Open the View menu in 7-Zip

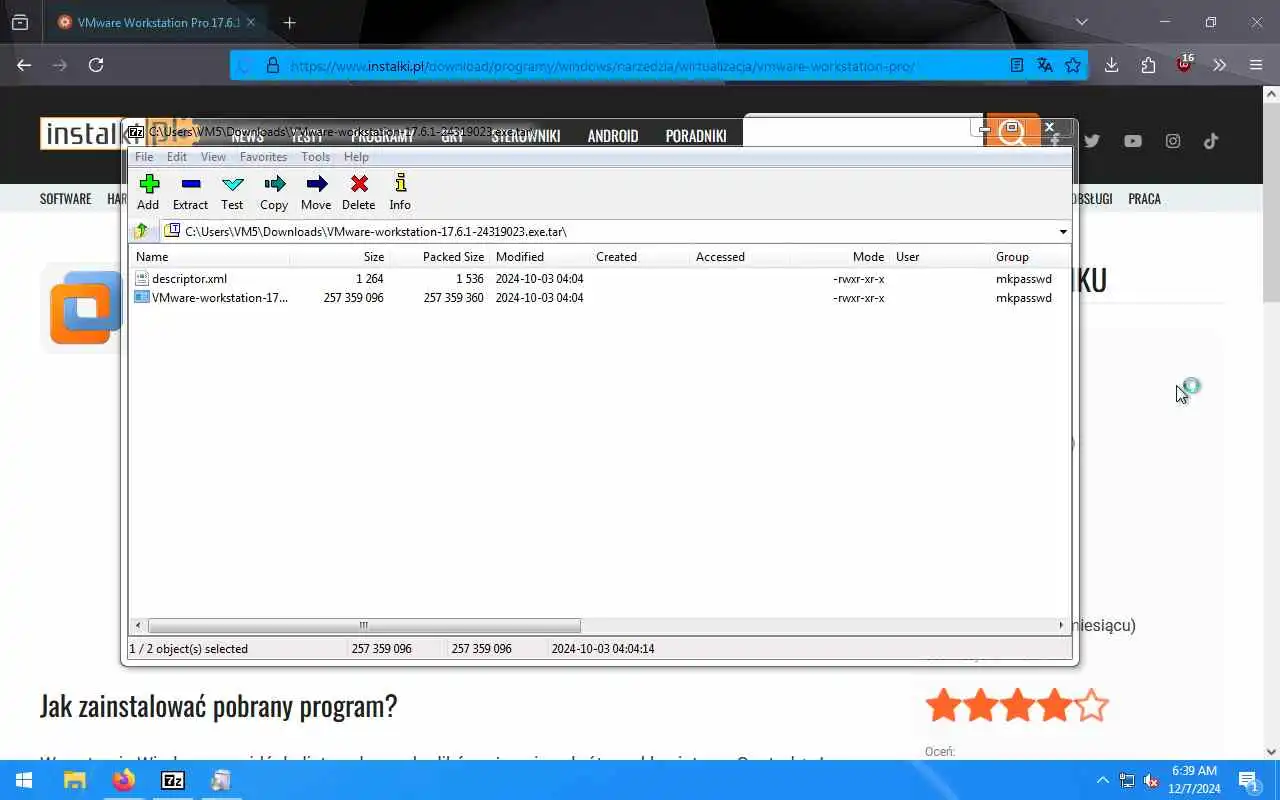coord(213,157)
